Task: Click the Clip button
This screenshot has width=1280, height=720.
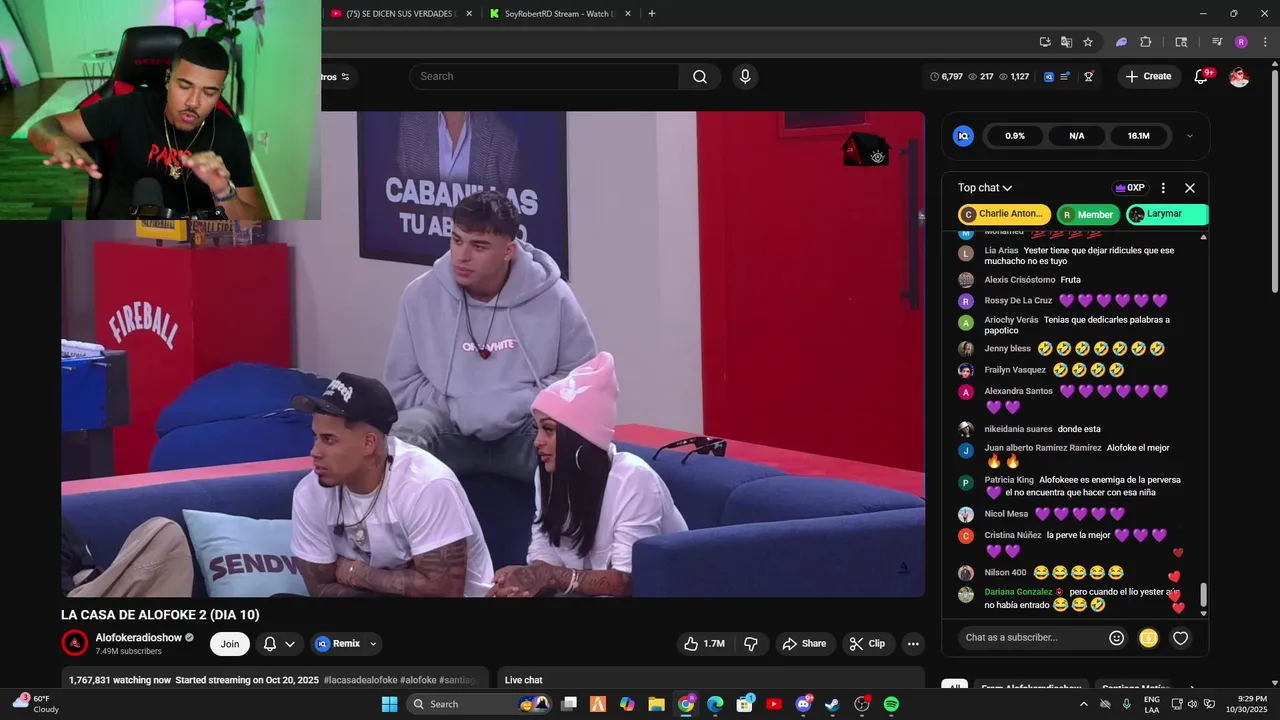Action: 868,644
